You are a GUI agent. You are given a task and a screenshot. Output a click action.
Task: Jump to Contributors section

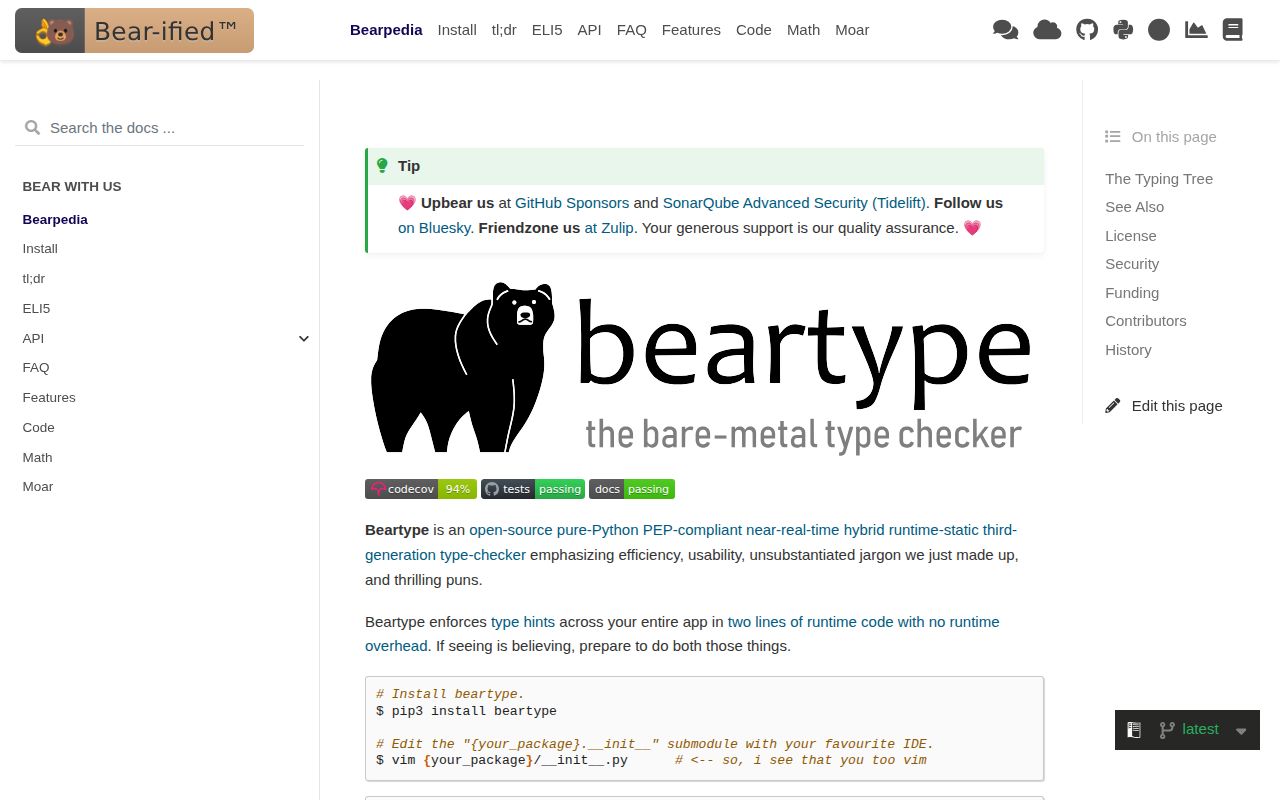(x=1146, y=321)
